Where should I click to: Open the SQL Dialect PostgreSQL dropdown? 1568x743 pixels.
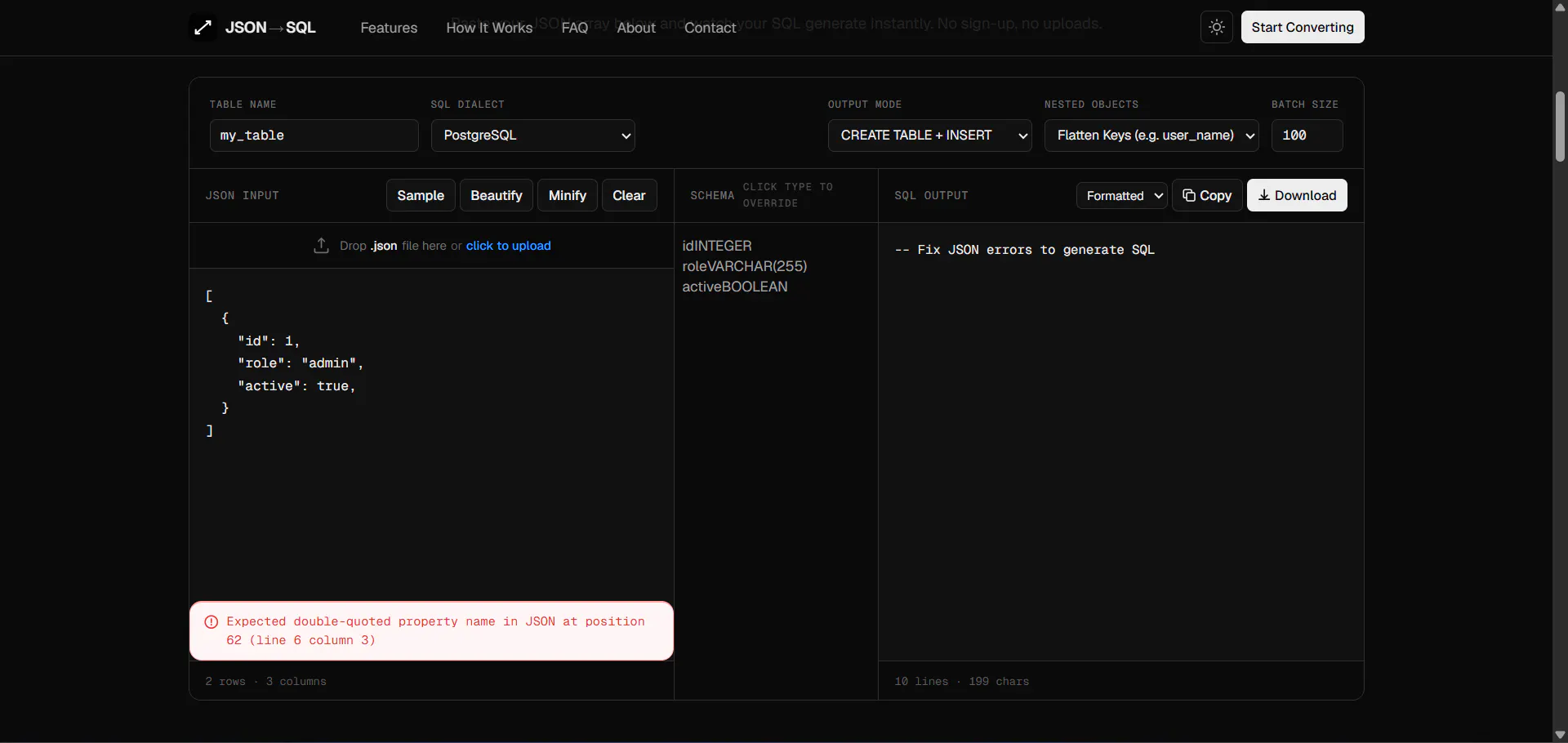coord(533,136)
